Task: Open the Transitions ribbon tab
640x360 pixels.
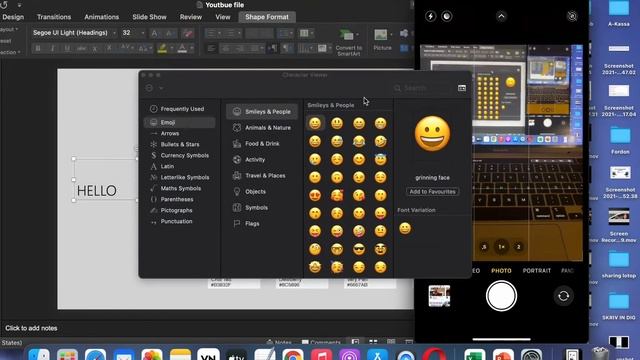Action: 54,17
